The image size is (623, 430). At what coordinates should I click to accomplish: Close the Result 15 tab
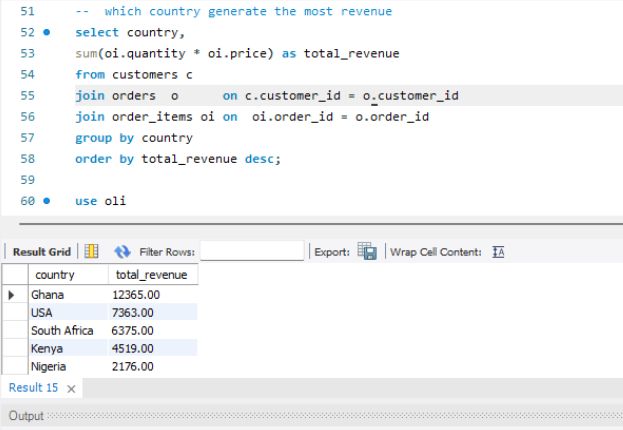click(x=71, y=389)
